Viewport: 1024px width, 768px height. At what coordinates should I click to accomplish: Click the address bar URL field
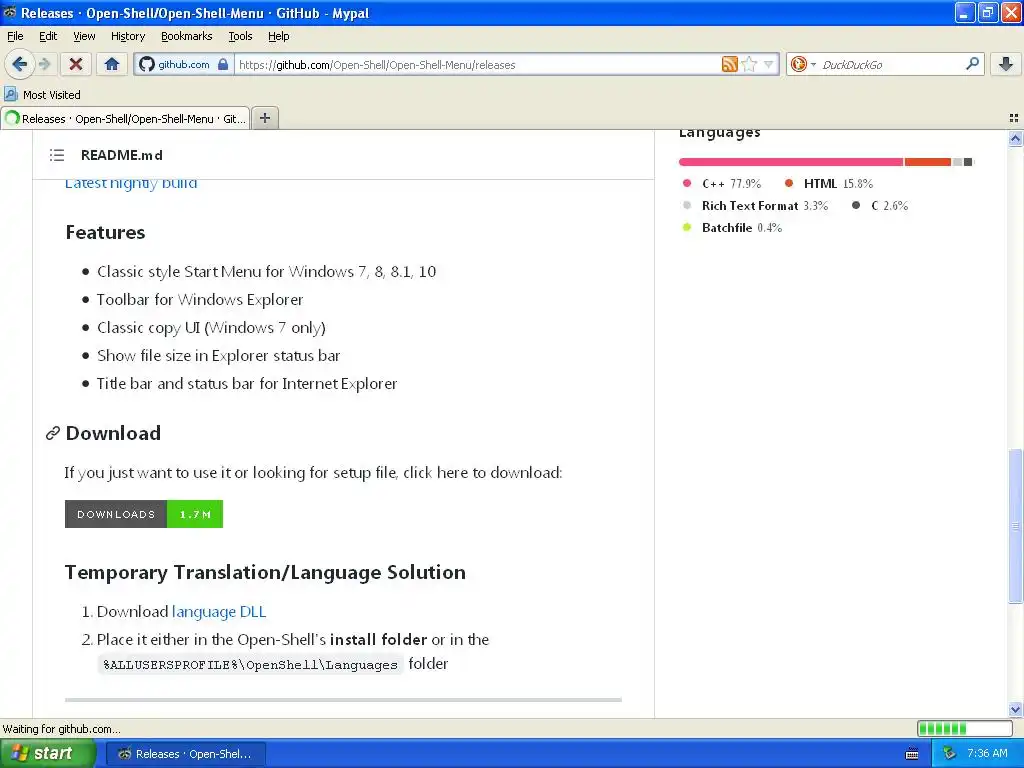point(477,64)
